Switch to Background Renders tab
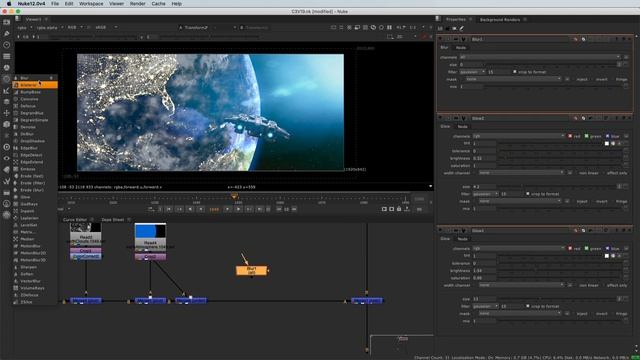This screenshot has height=360, width=640. (500, 20)
